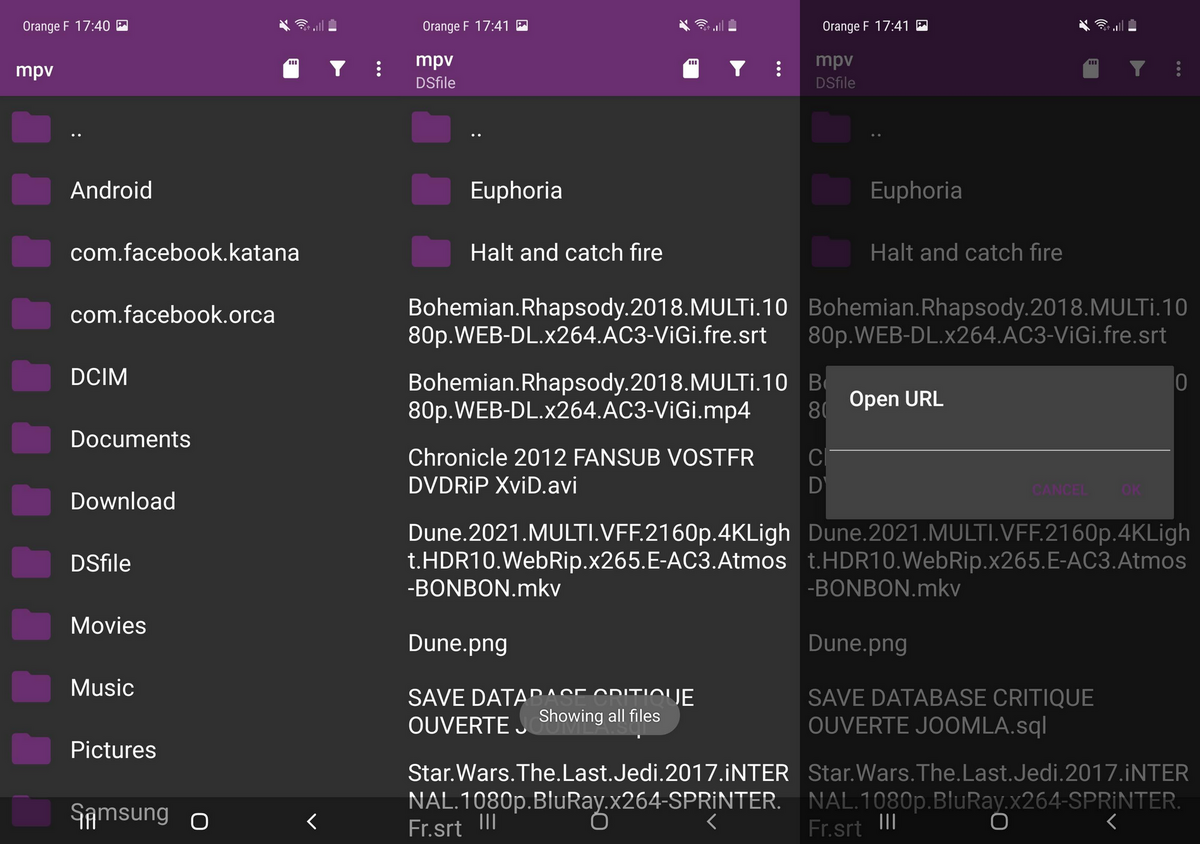Open the filter icon on the left screen
Viewport: 1200px width, 844px height.
pyautogui.click(x=338, y=68)
